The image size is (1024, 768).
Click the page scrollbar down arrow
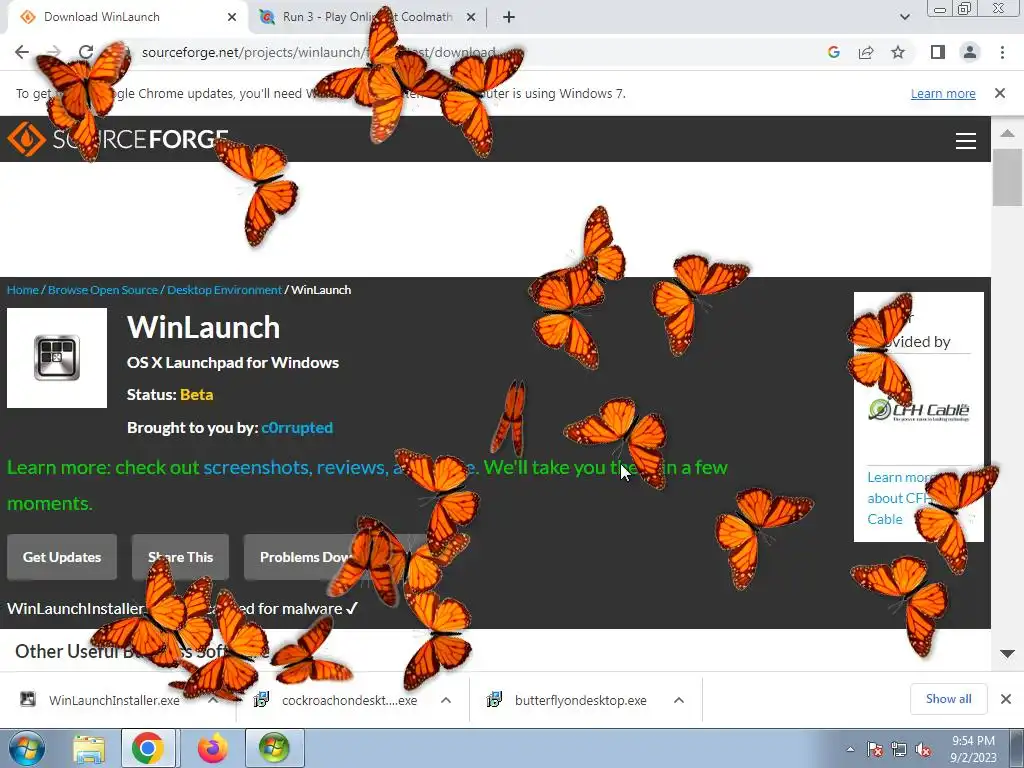pos(1008,654)
